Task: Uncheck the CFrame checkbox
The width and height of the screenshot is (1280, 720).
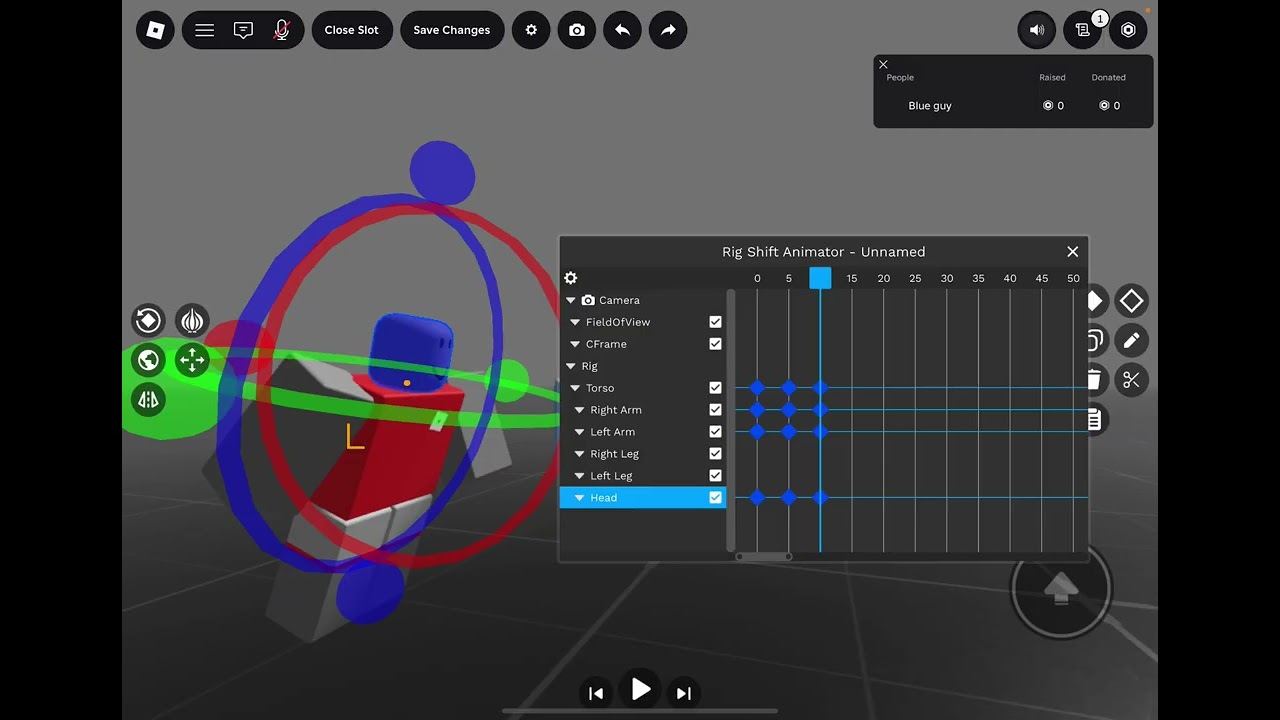Action: coord(715,344)
